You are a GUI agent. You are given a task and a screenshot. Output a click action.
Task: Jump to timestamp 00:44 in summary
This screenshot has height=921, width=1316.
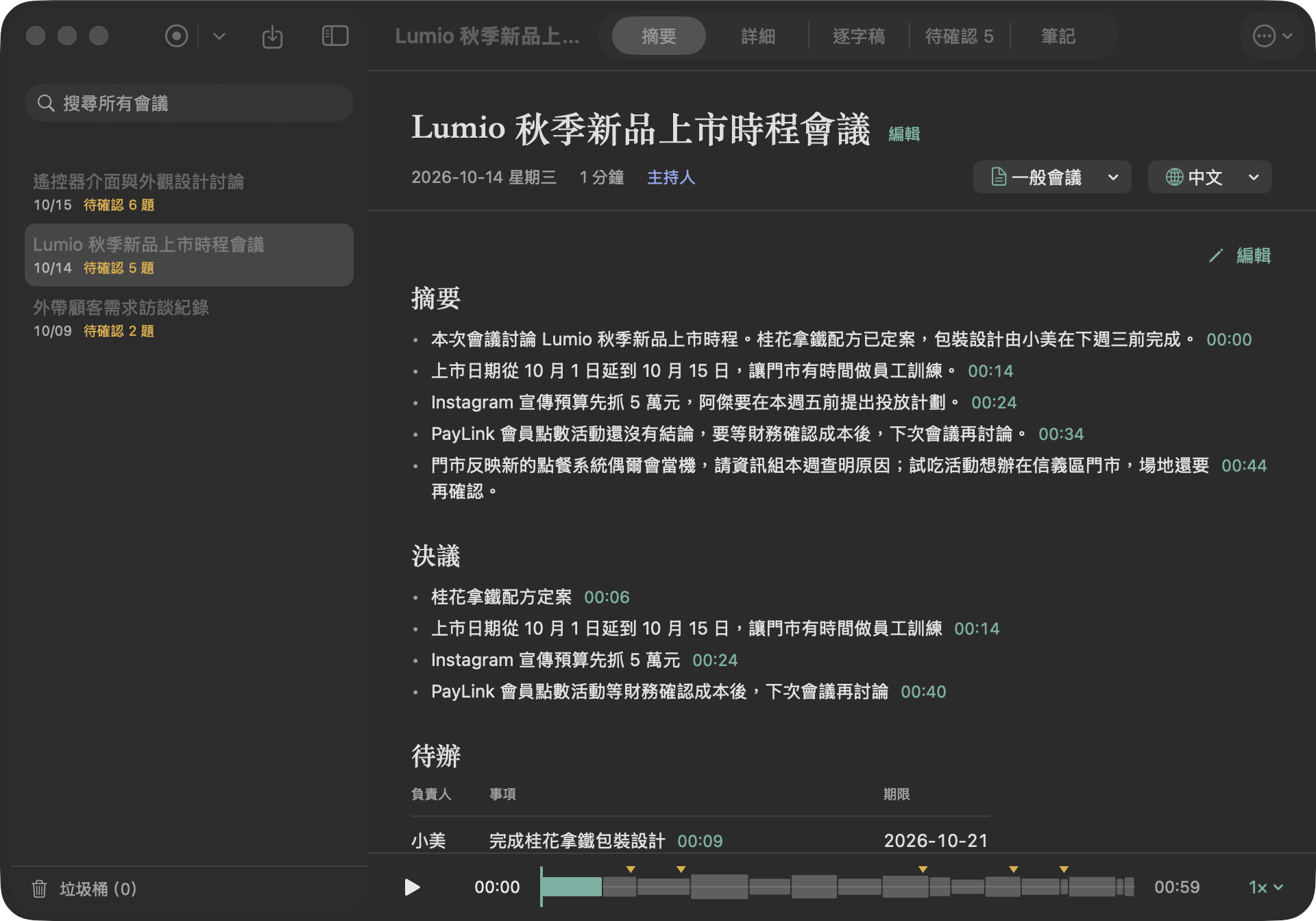point(1244,466)
